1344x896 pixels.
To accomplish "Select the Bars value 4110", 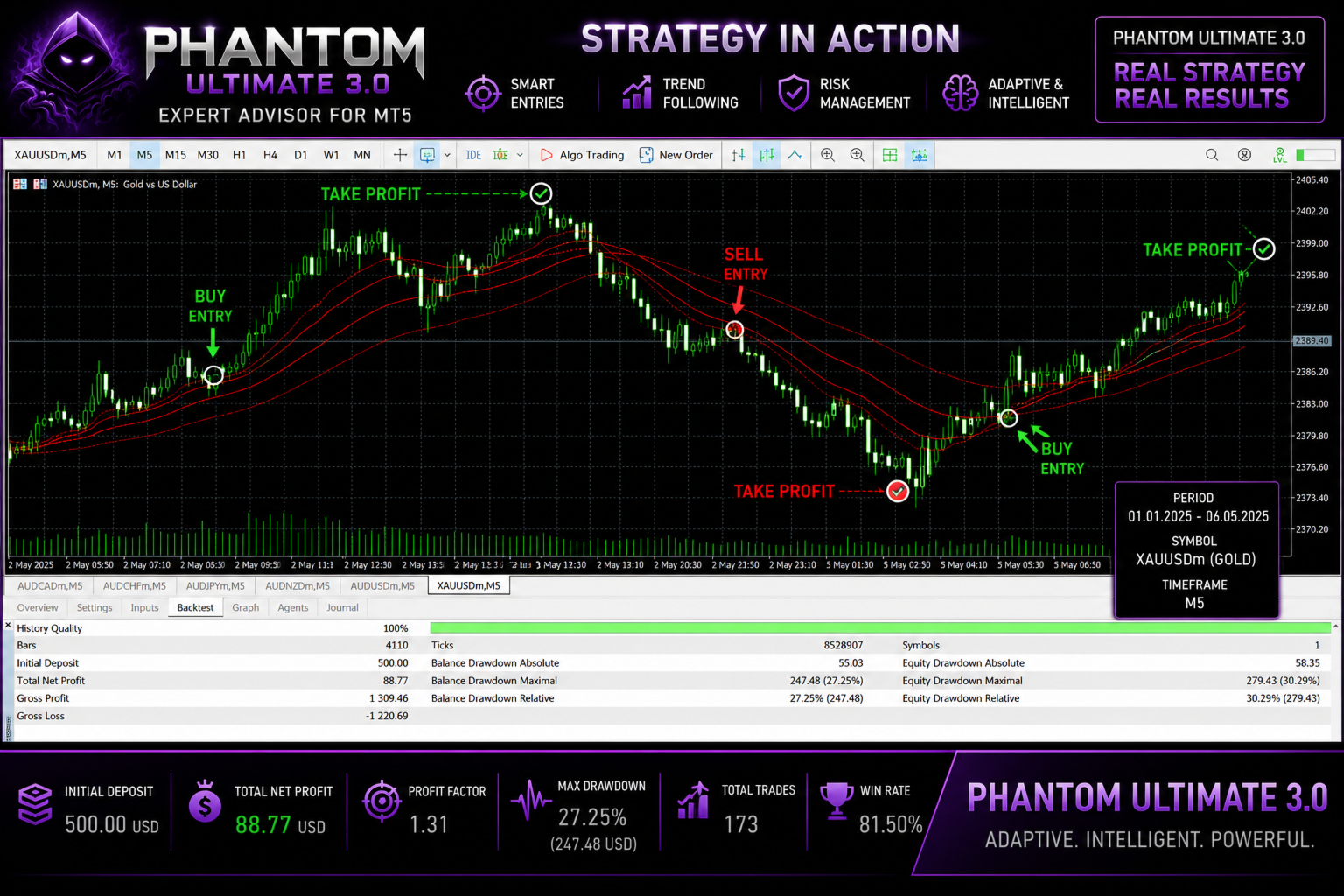I will 396,646.
